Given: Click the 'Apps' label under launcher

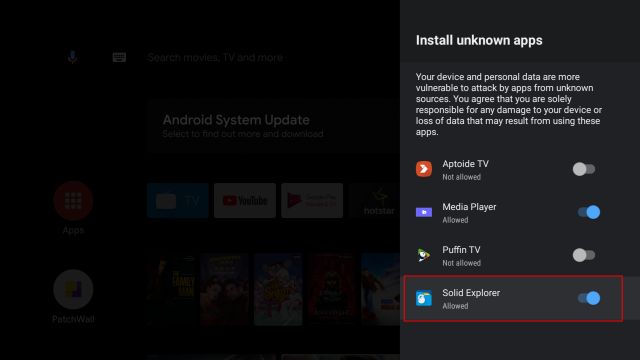Looking at the screenshot, I should click(73, 230).
